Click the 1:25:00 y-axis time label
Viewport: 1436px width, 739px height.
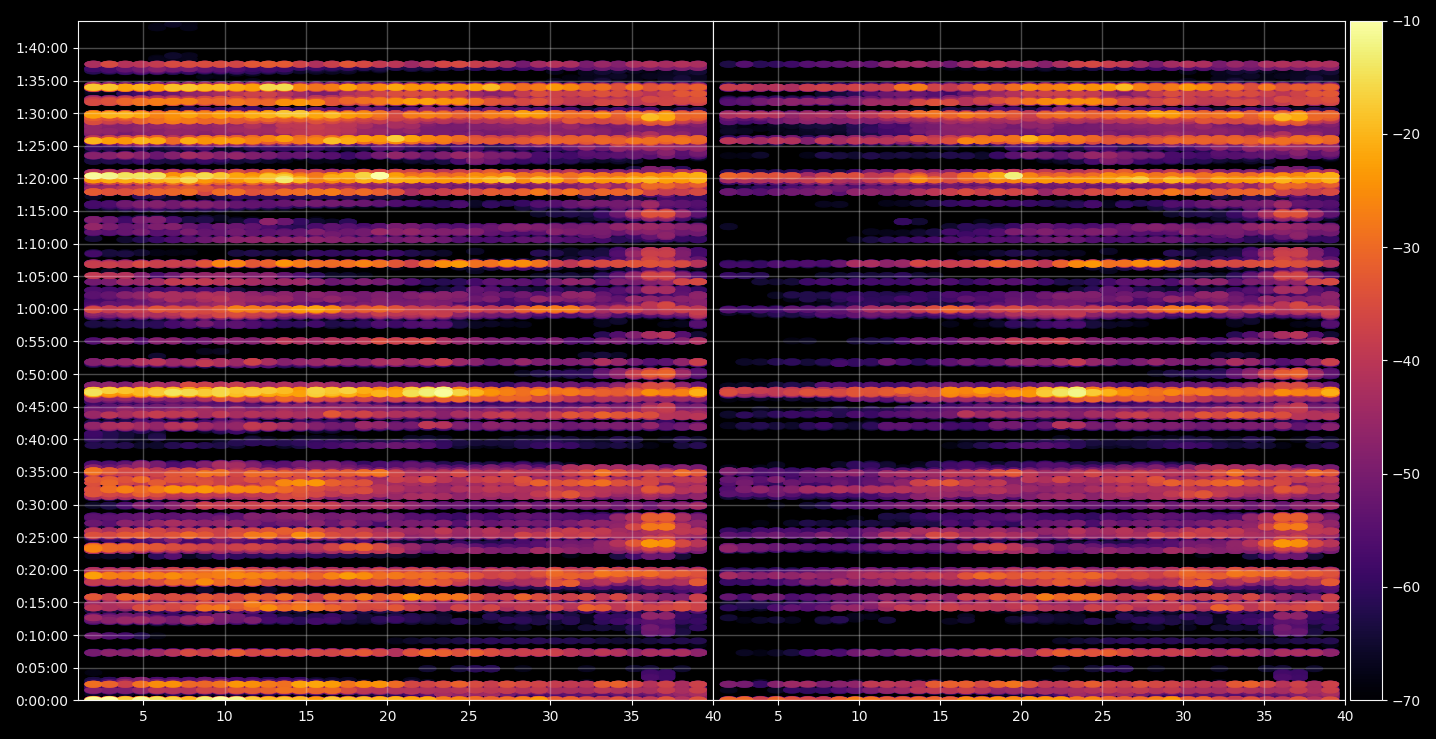click(x=42, y=146)
